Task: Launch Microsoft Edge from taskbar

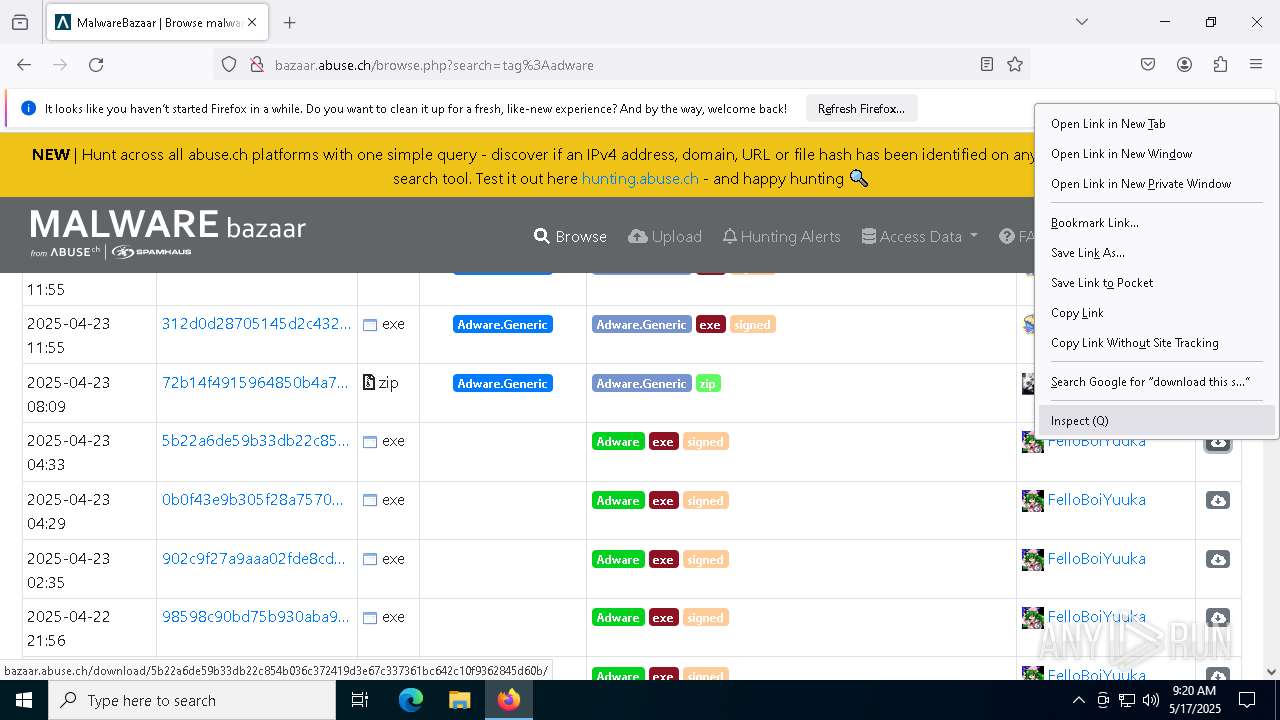Action: 411,700
